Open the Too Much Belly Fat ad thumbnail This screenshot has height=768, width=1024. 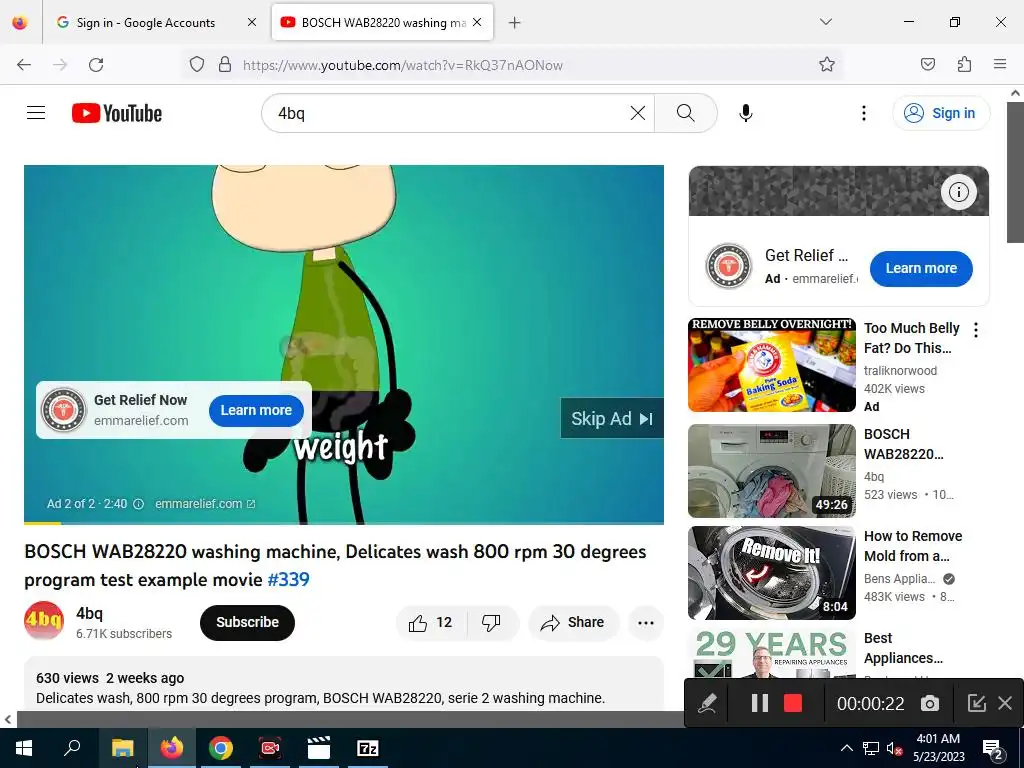pyautogui.click(x=771, y=365)
